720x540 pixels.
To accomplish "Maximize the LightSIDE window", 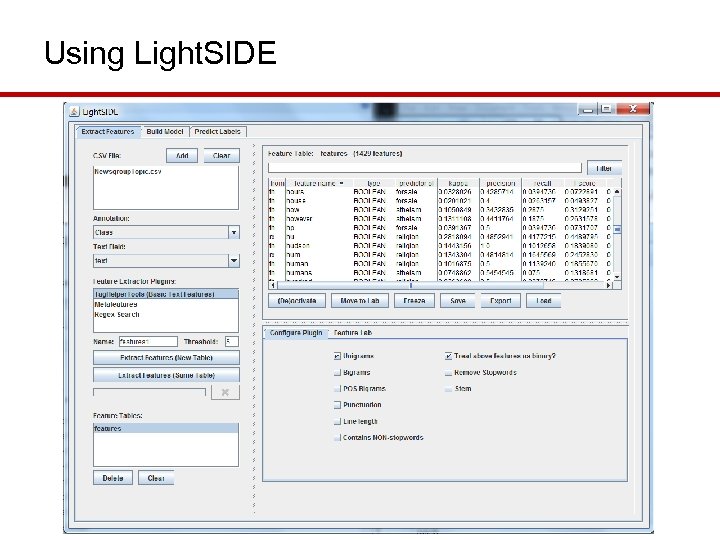I will (606, 109).
